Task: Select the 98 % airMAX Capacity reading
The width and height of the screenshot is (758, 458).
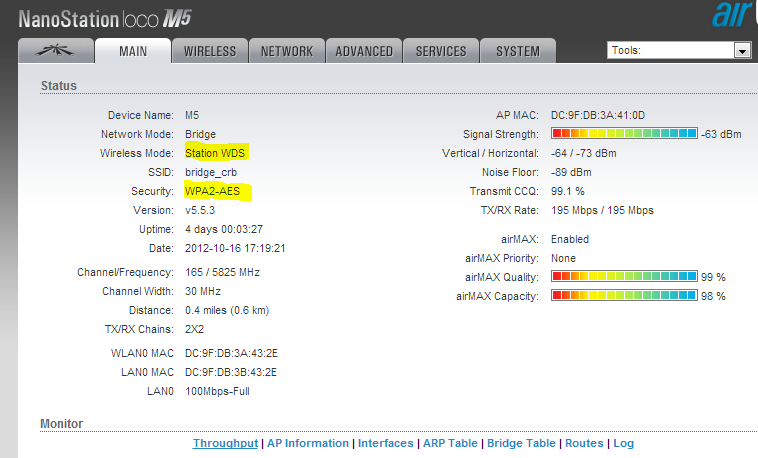Action: (714, 296)
